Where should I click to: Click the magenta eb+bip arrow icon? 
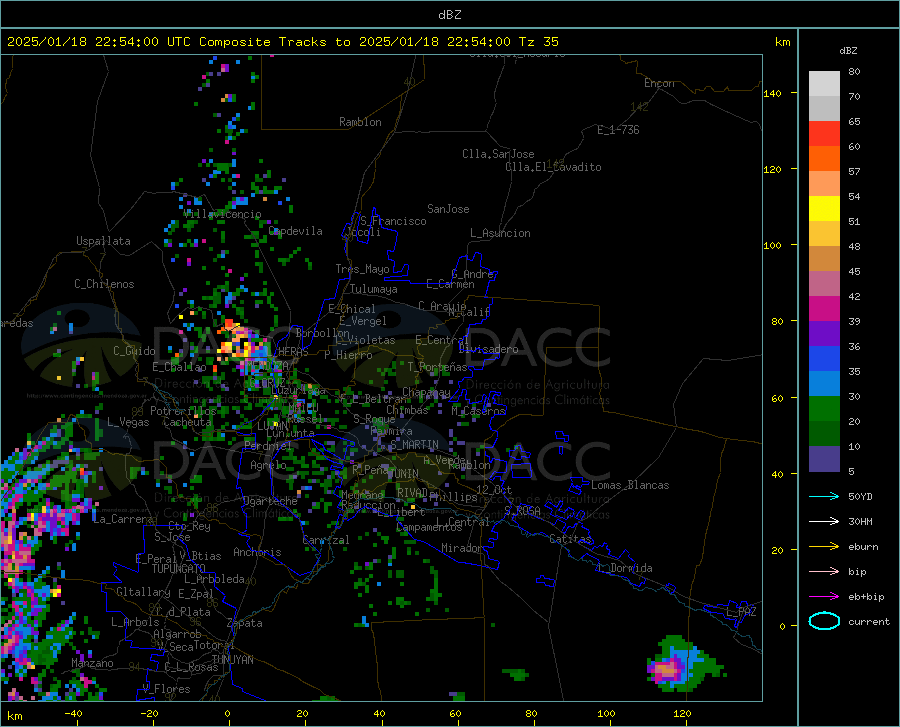pos(824,597)
